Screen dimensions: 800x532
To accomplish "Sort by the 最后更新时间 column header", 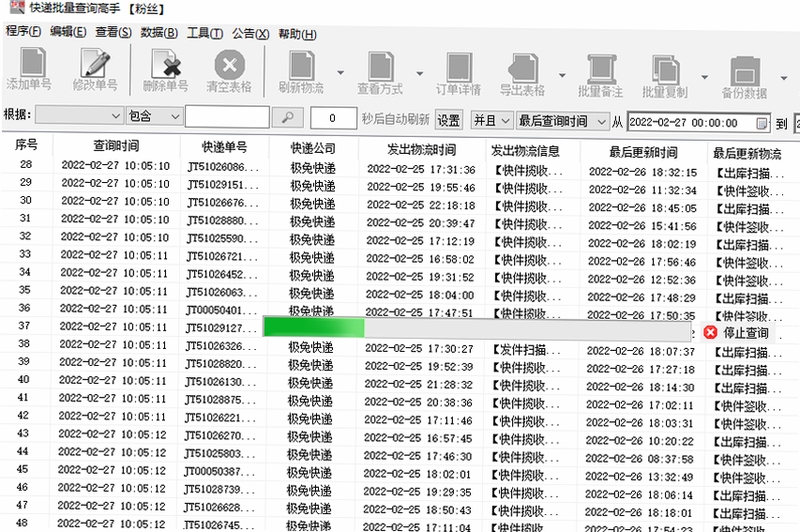I will [x=643, y=152].
